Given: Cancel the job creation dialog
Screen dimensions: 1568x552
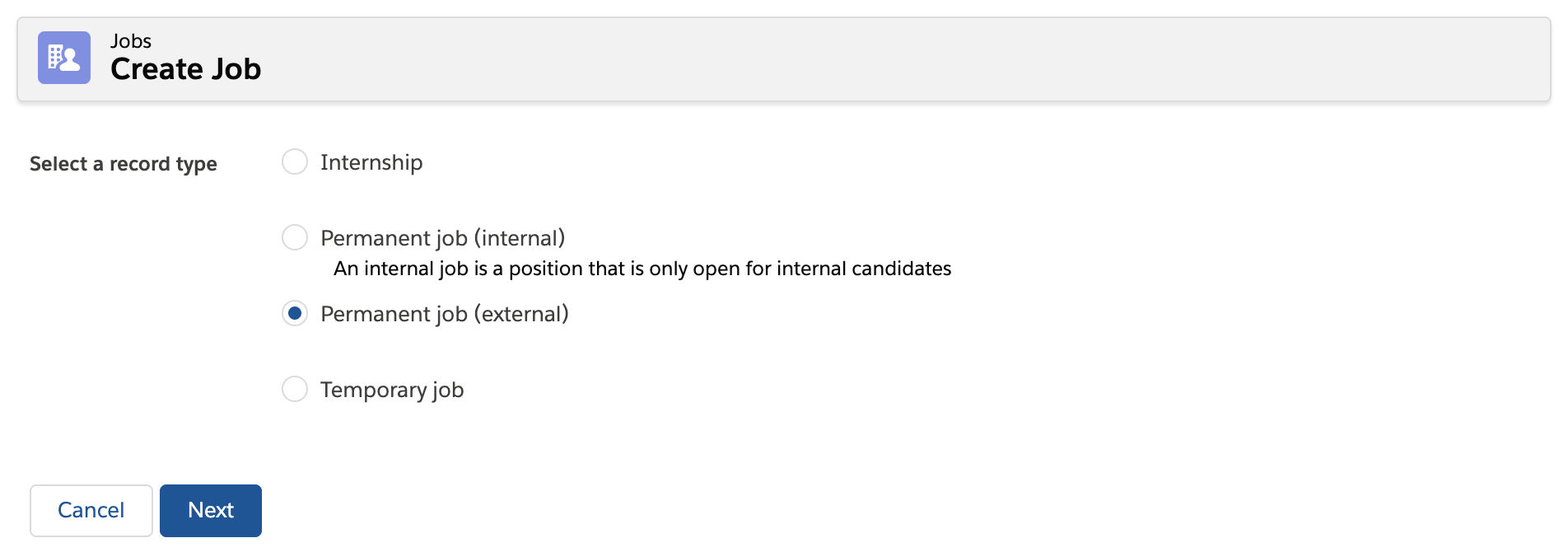Looking at the screenshot, I should (x=91, y=511).
